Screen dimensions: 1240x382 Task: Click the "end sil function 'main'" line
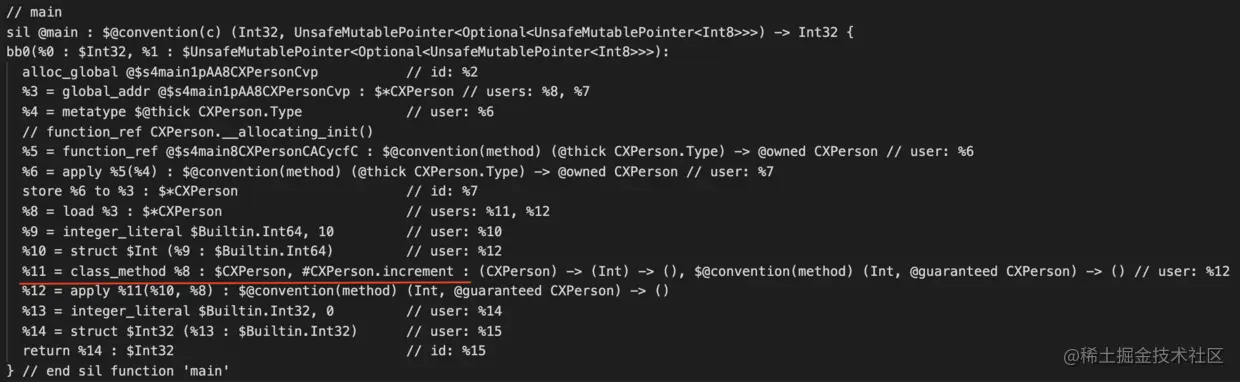pyautogui.click(x=118, y=371)
